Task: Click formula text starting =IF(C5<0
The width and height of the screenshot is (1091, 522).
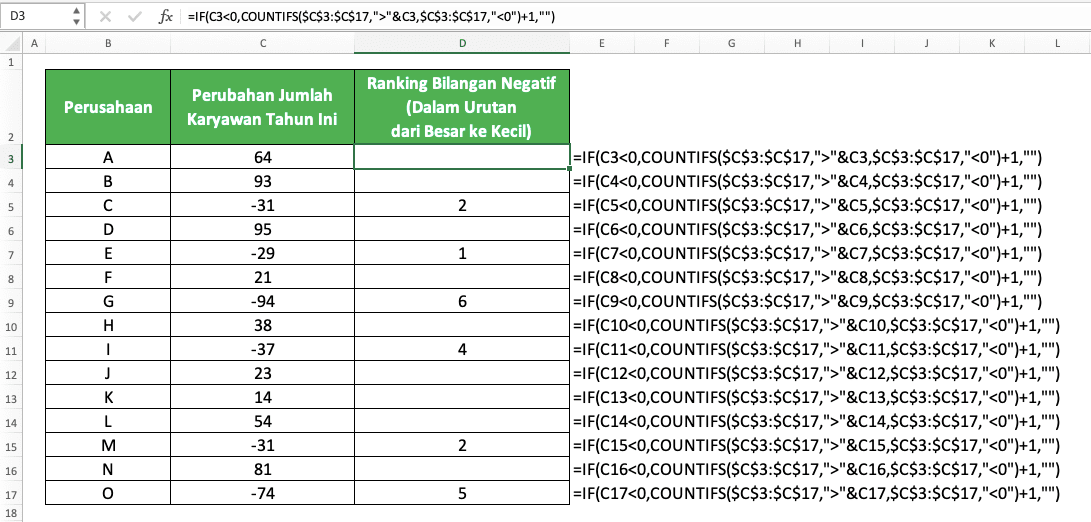Action: click(x=806, y=206)
